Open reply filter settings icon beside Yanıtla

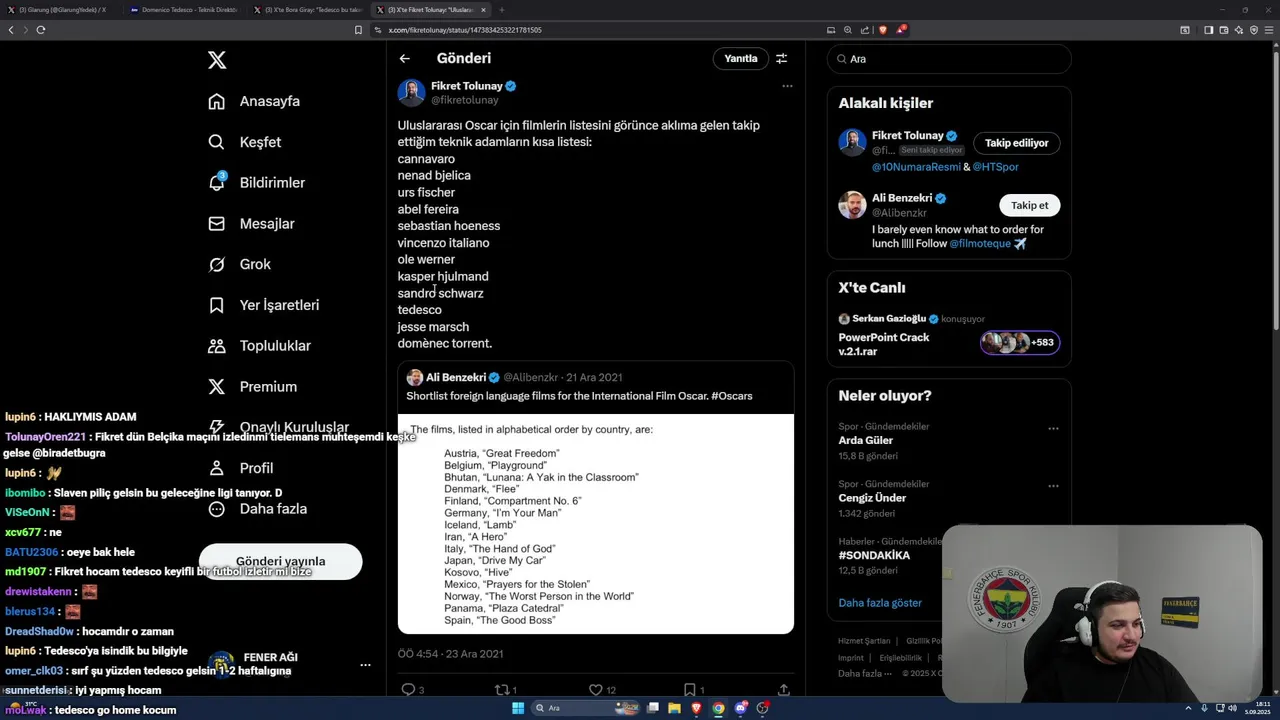(782, 59)
